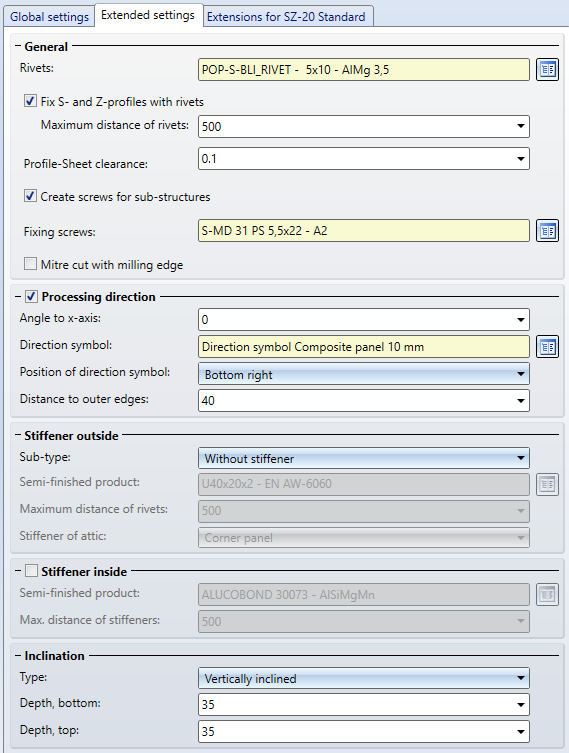
Task: Collapse the Stiffener outside section
Action: [x=18, y=436]
